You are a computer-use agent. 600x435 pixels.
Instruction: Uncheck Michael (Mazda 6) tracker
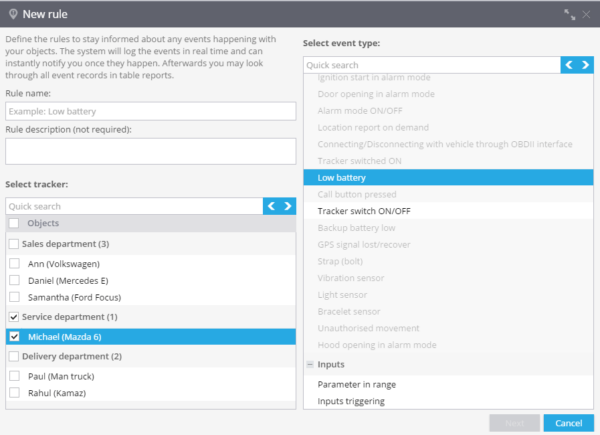[15, 337]
